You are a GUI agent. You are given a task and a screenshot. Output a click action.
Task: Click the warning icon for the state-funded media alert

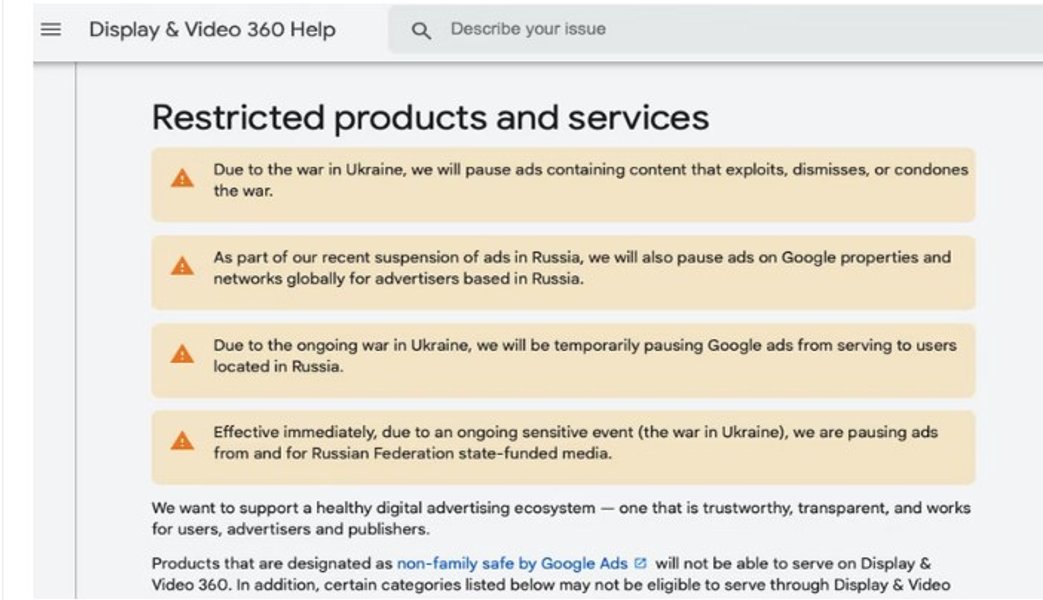181,442
